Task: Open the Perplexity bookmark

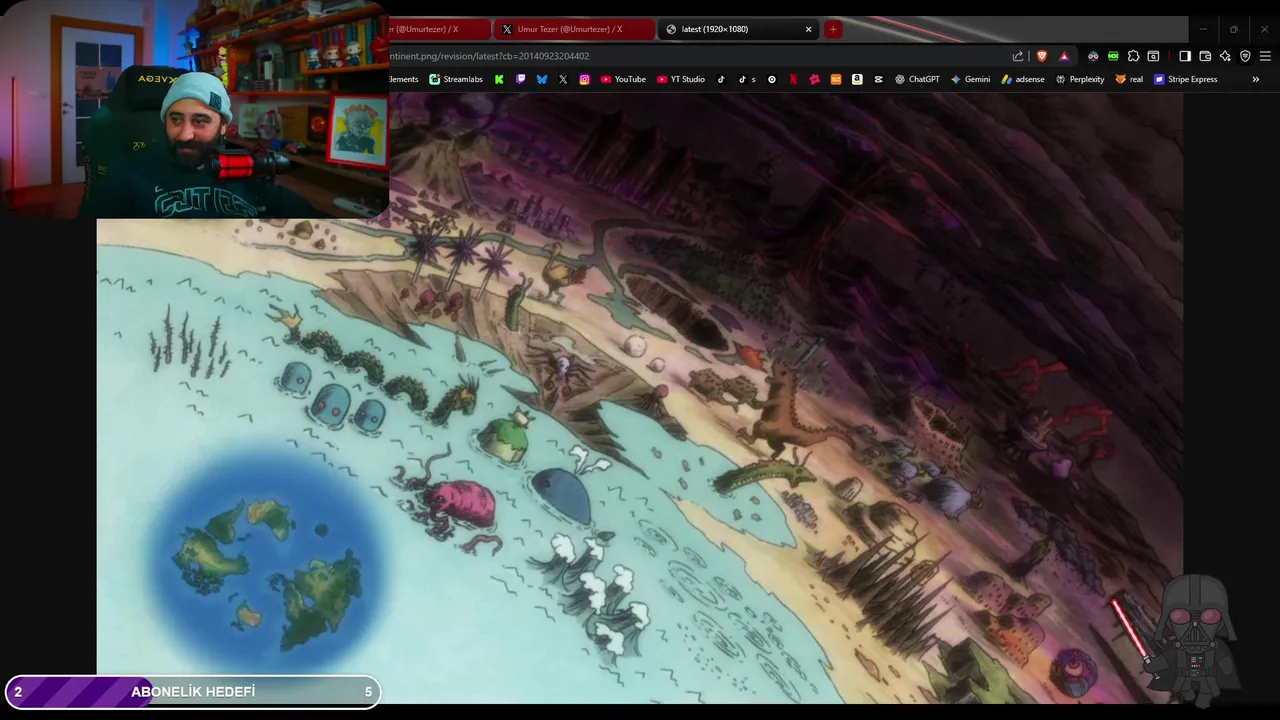Action: [1080, 79]
